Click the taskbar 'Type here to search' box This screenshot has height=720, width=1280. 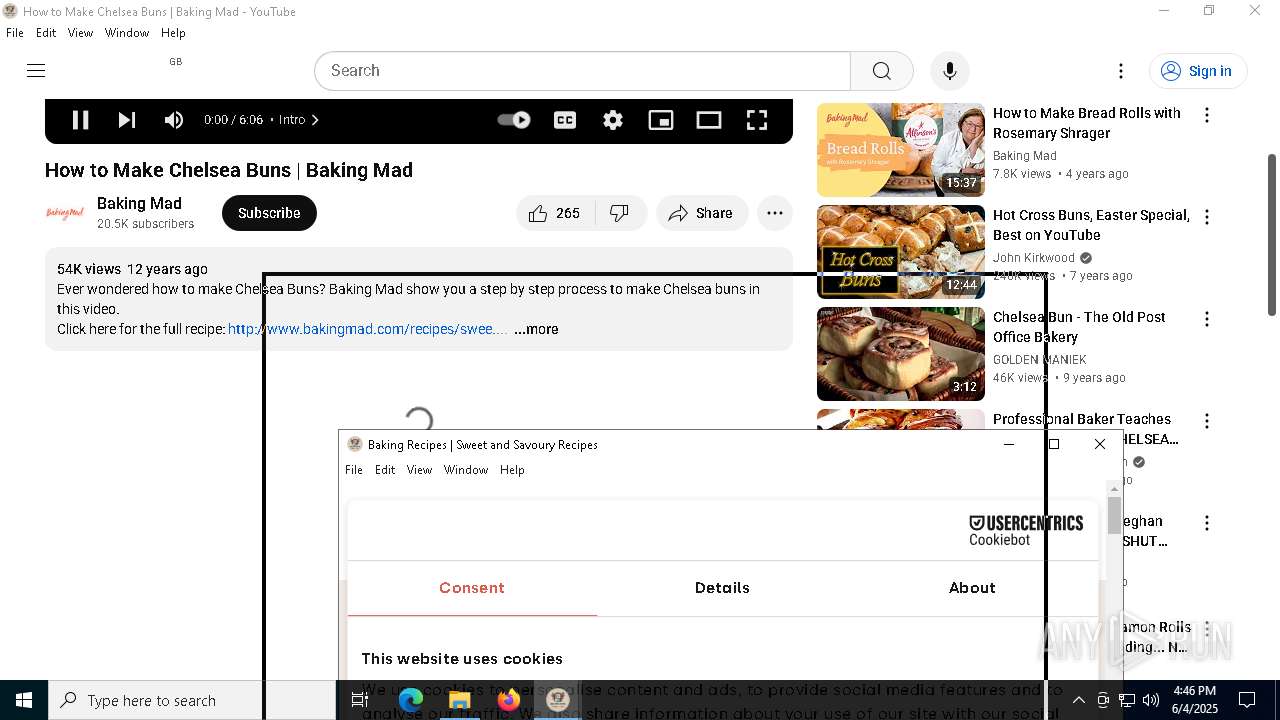click(x=192, y=700)
